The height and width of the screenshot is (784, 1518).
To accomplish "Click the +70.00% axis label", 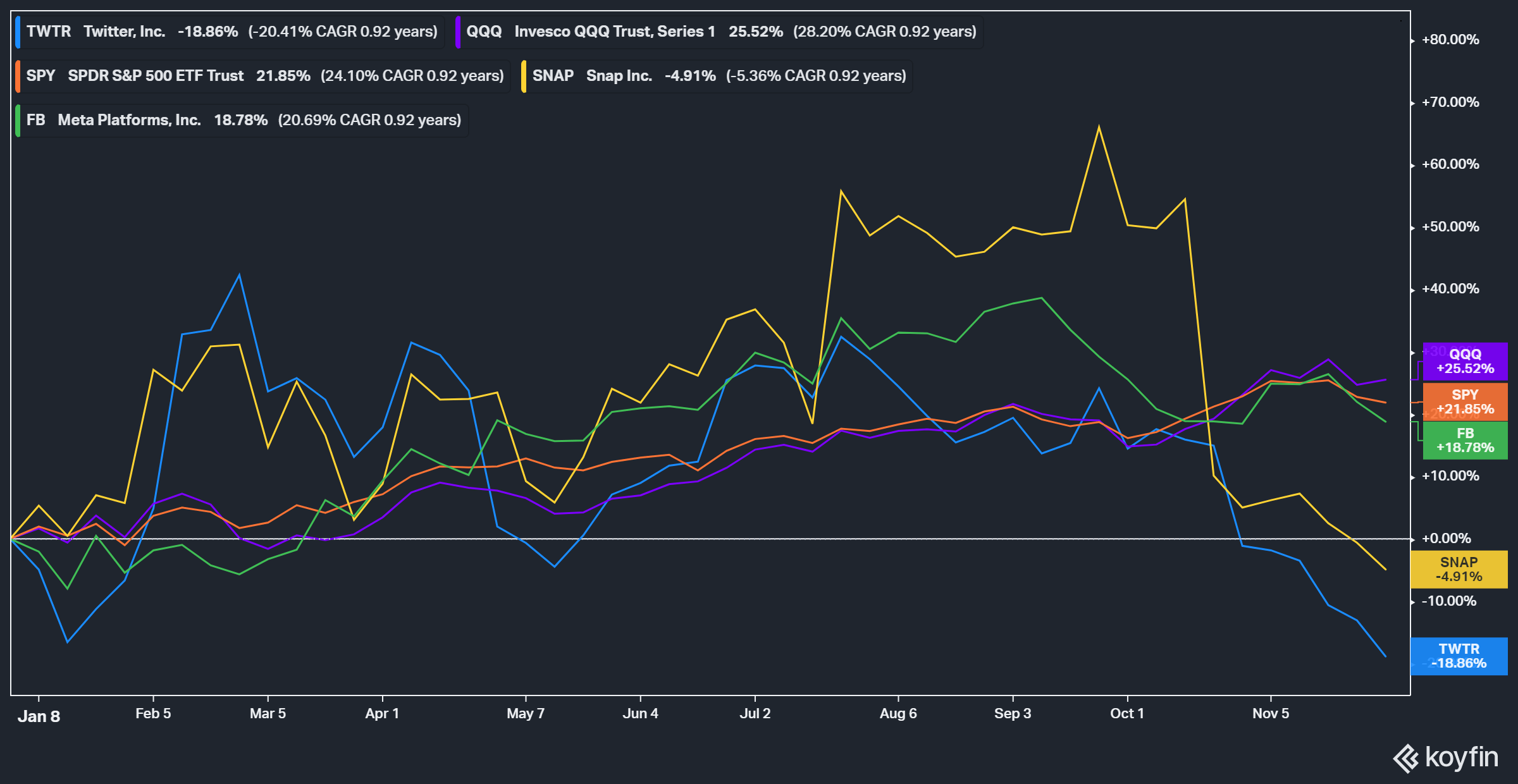I will tap(1450, 102).
